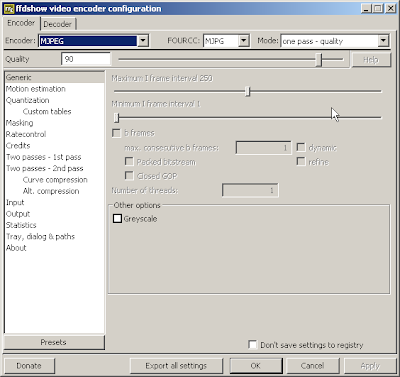Click the Cancel button
Image resolution: width=400 pixels, height=377 pixels.
[312, 366]
